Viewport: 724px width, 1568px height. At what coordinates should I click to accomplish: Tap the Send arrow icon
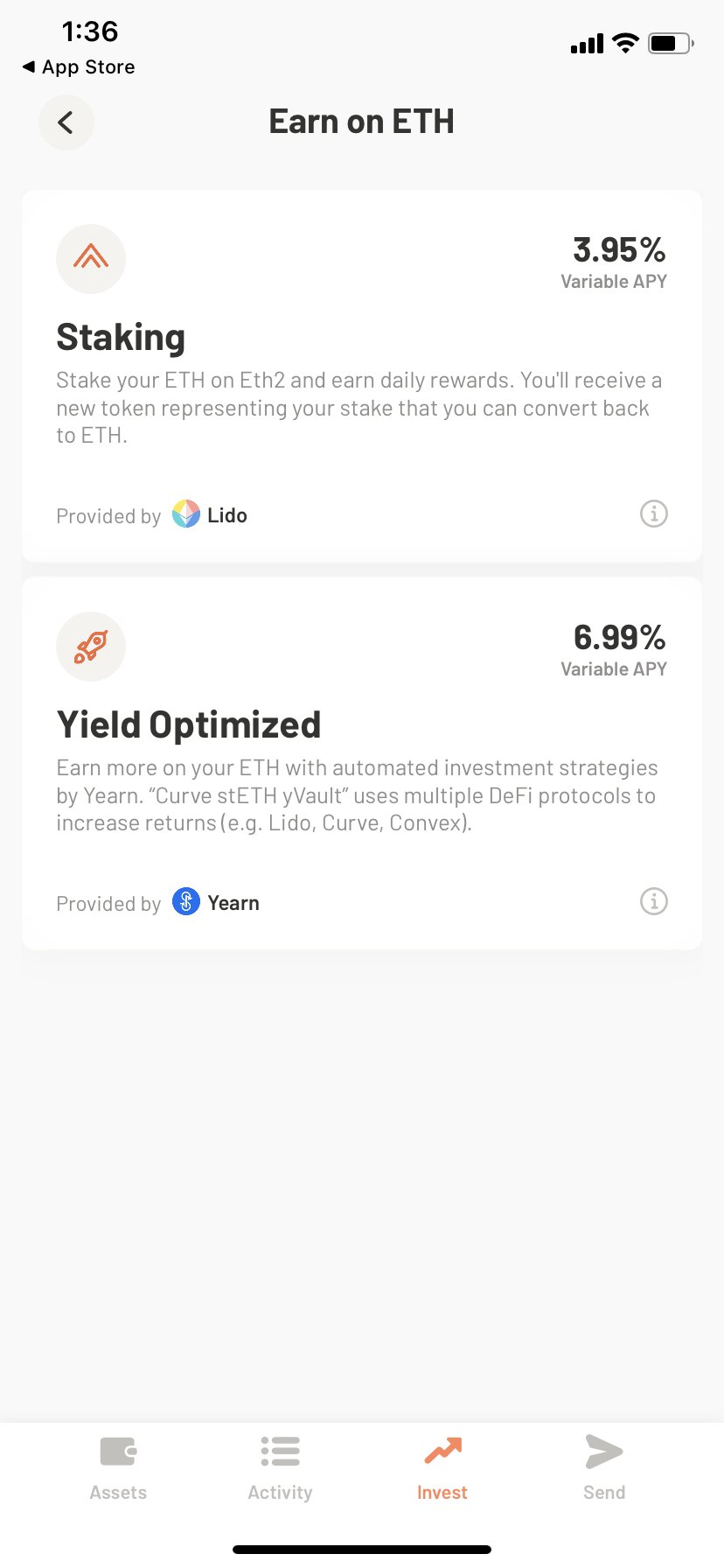604,1452
